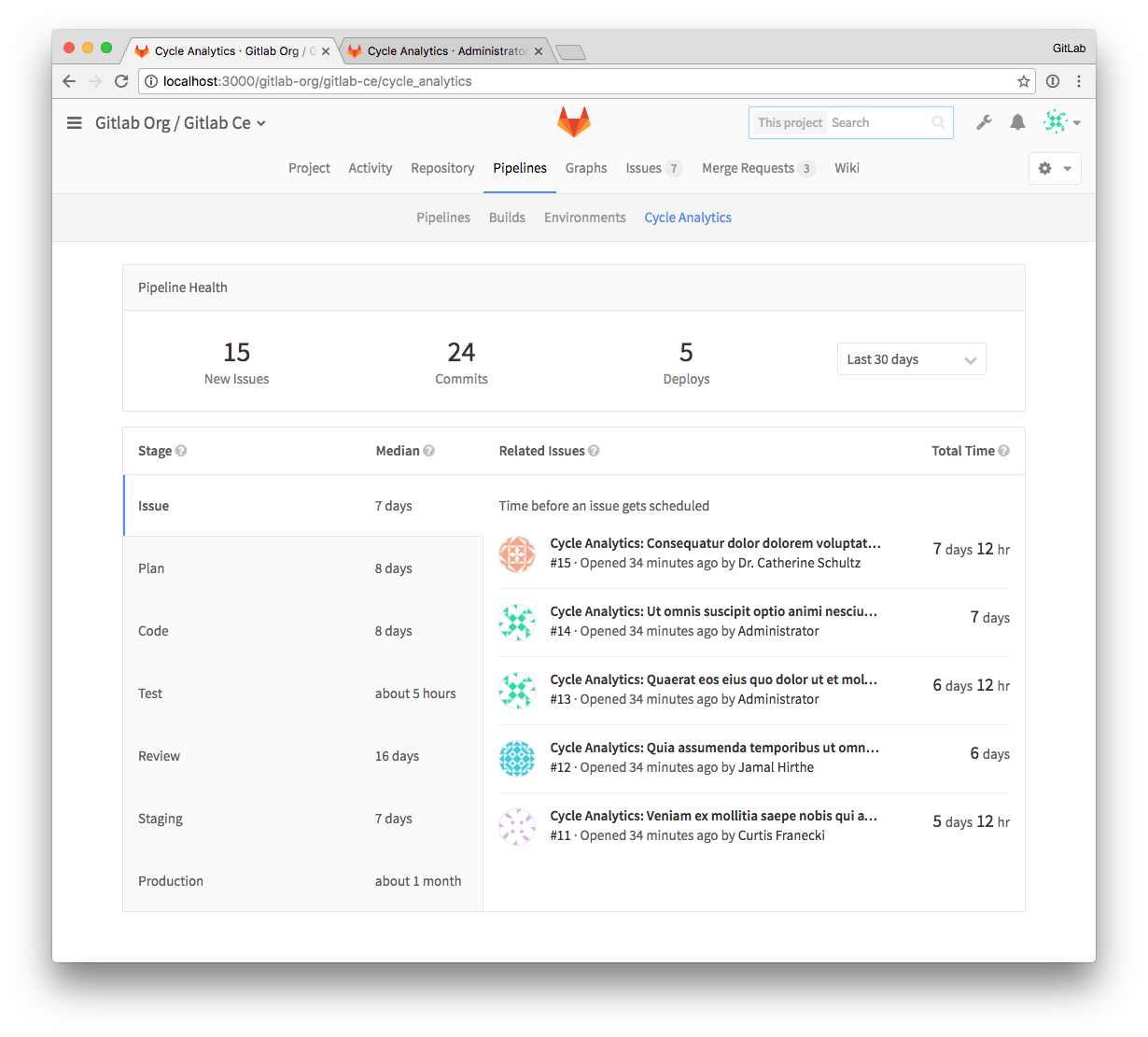Click the help icon beside Total Time

(x=1004, y=451)
